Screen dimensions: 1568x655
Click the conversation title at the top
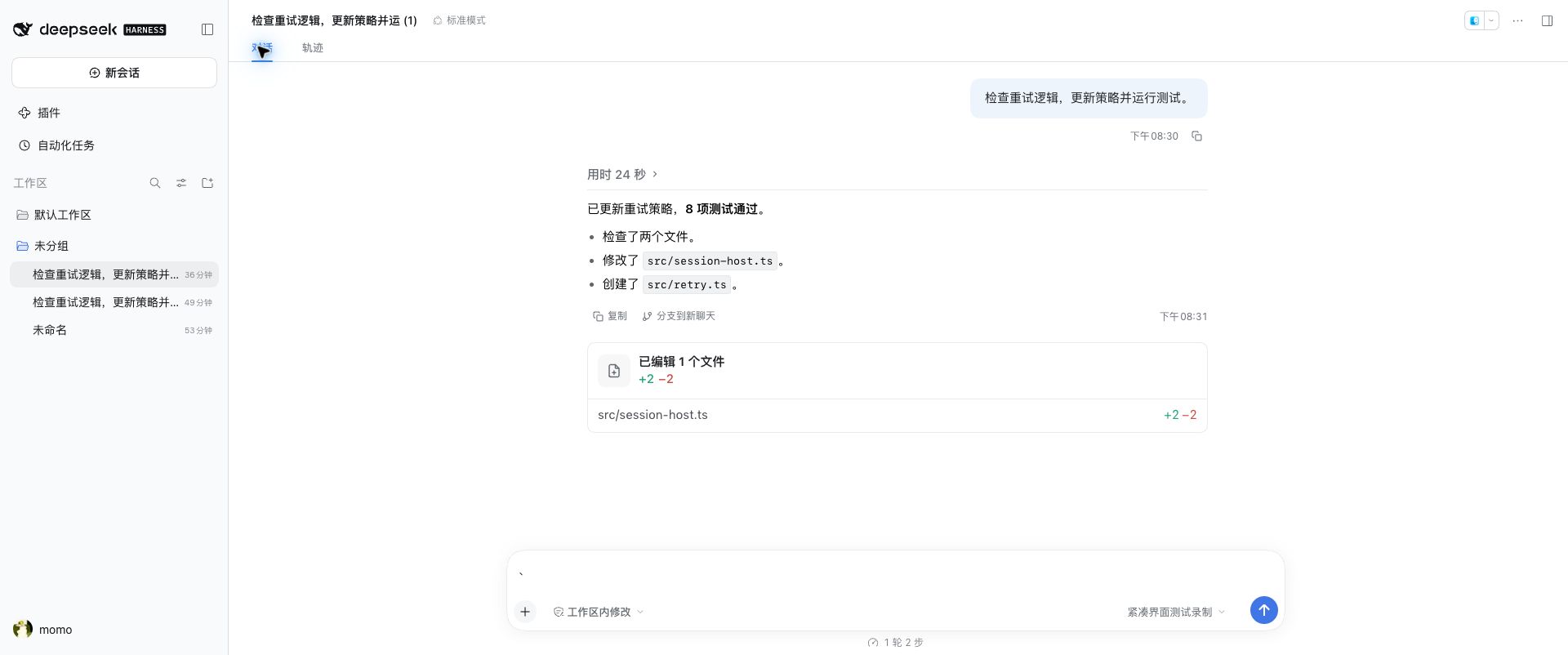pyautogui.click(x=334, y=20)
